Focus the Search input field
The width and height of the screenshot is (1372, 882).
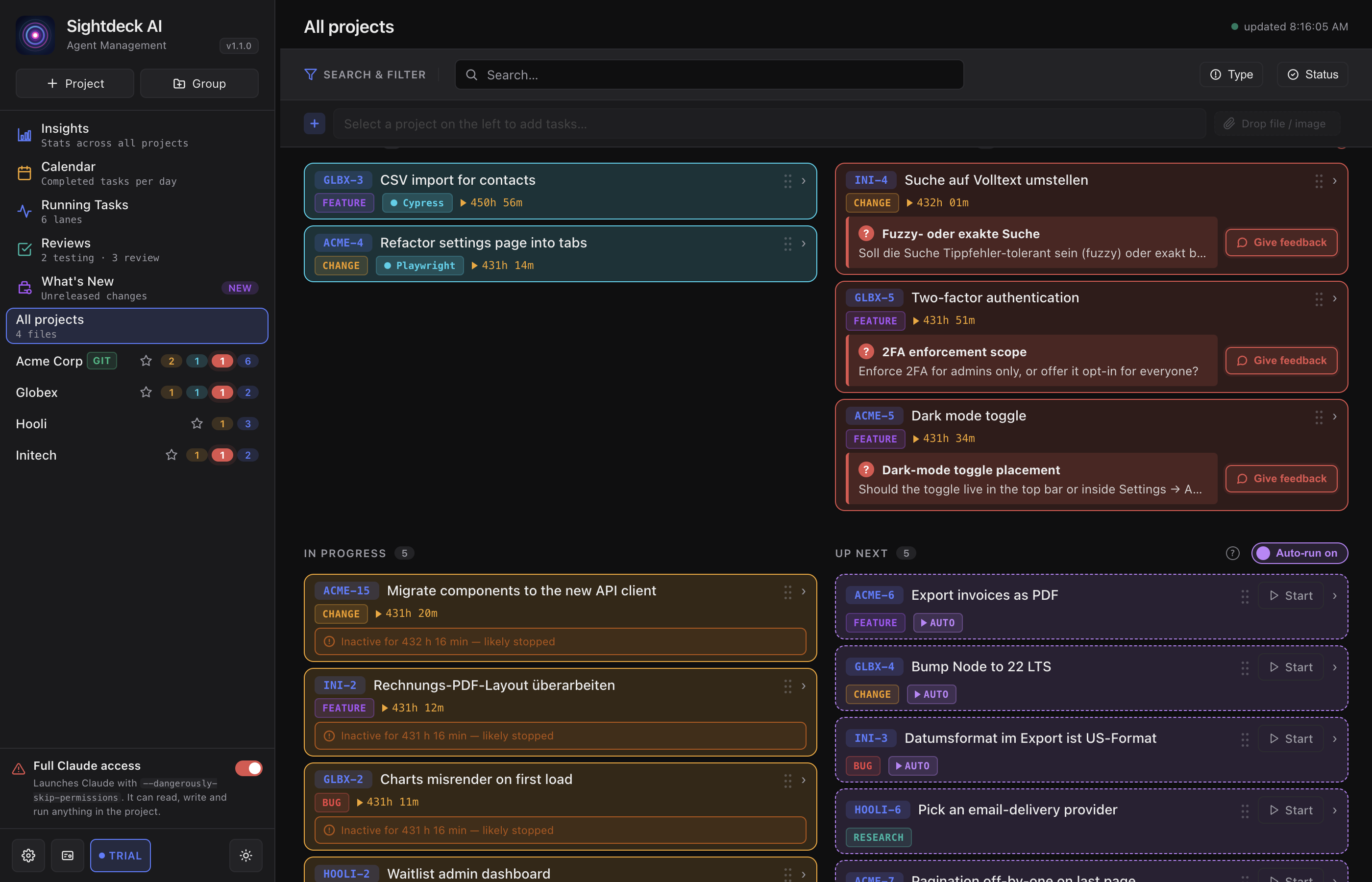pyautogui.click(x=709, y=74)
